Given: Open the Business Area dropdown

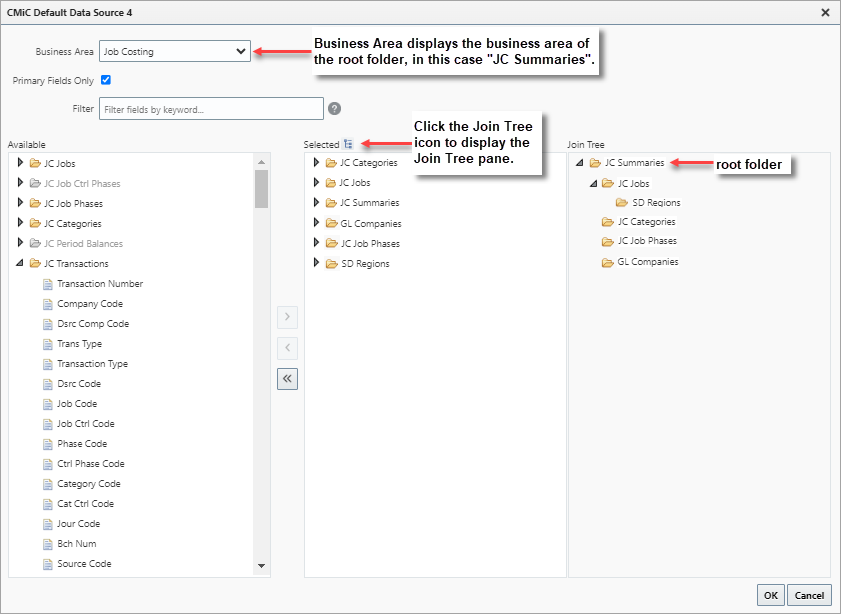Looking at the screenshot, I should [175, 51].
